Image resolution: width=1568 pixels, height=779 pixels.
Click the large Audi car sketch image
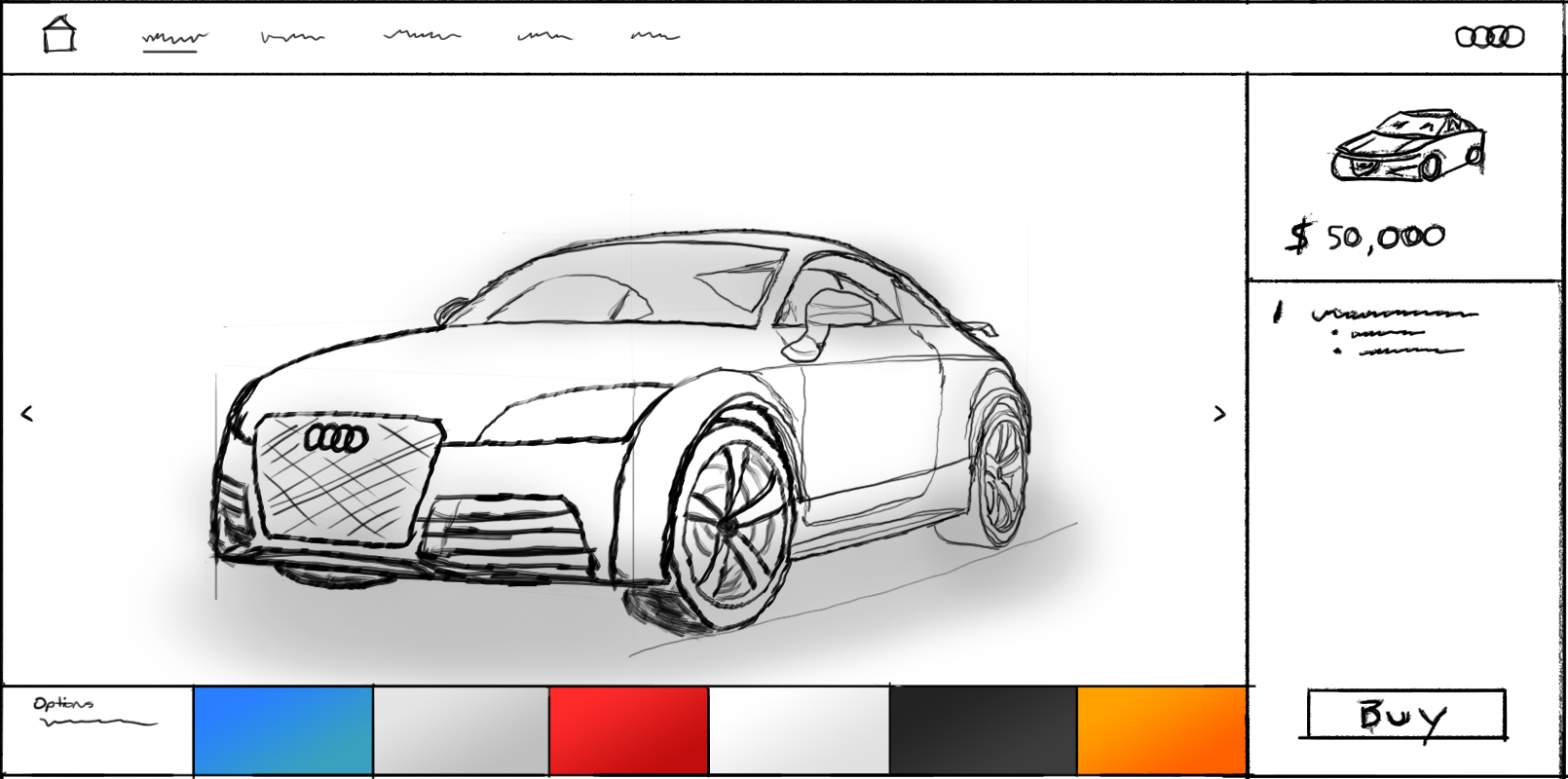pos(623,433)
